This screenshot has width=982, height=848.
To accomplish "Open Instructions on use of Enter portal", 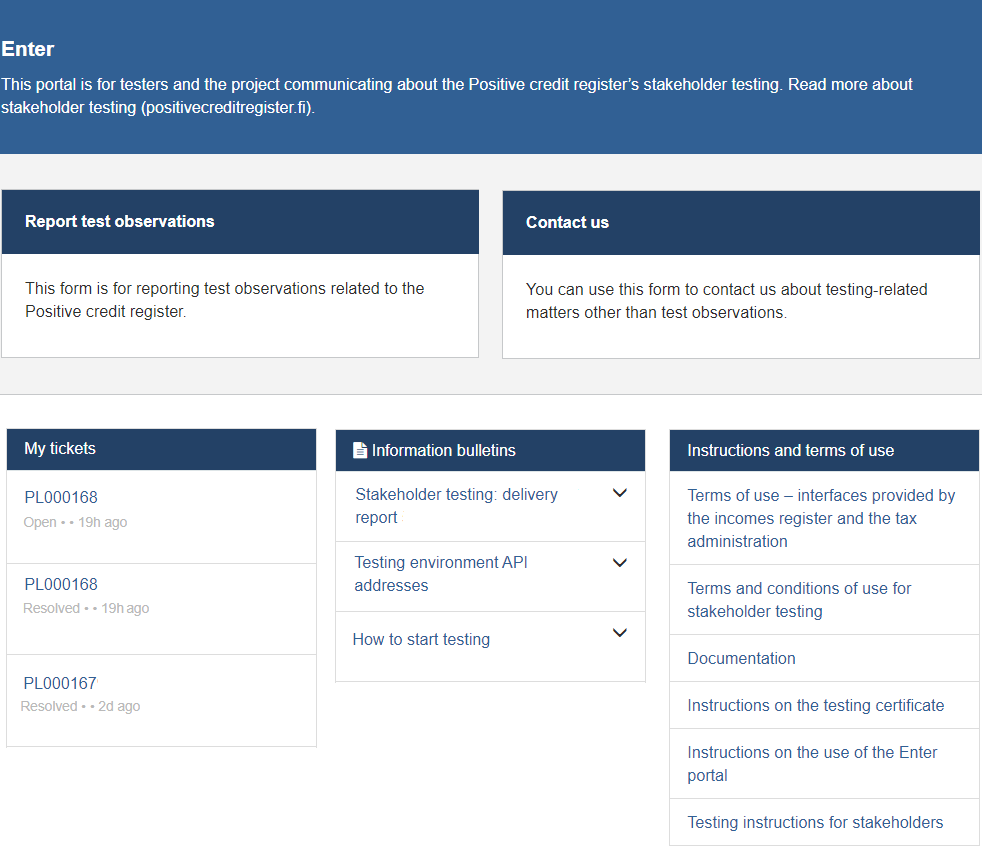I will (812, 763).
